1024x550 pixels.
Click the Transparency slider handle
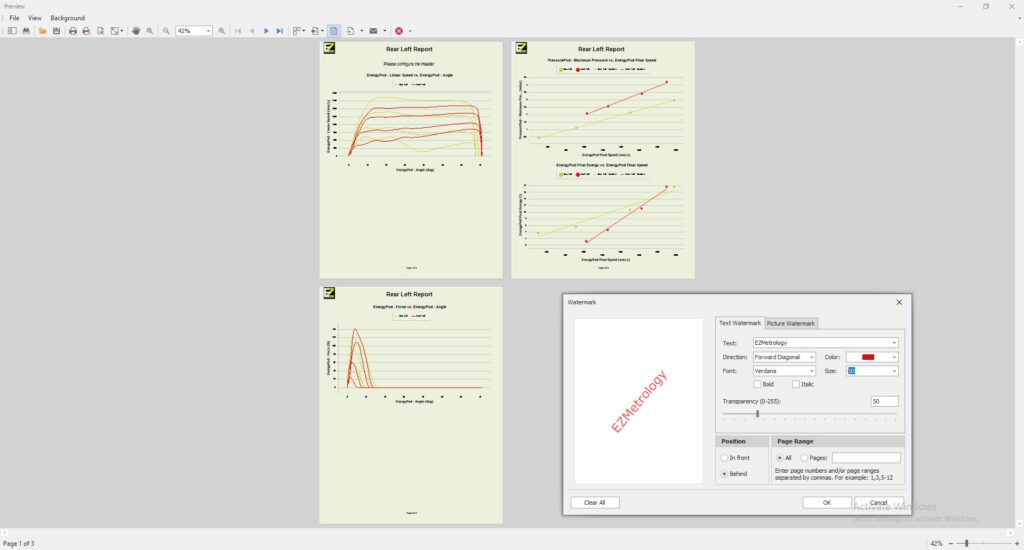pyautogui.click(x=757, y=413)
